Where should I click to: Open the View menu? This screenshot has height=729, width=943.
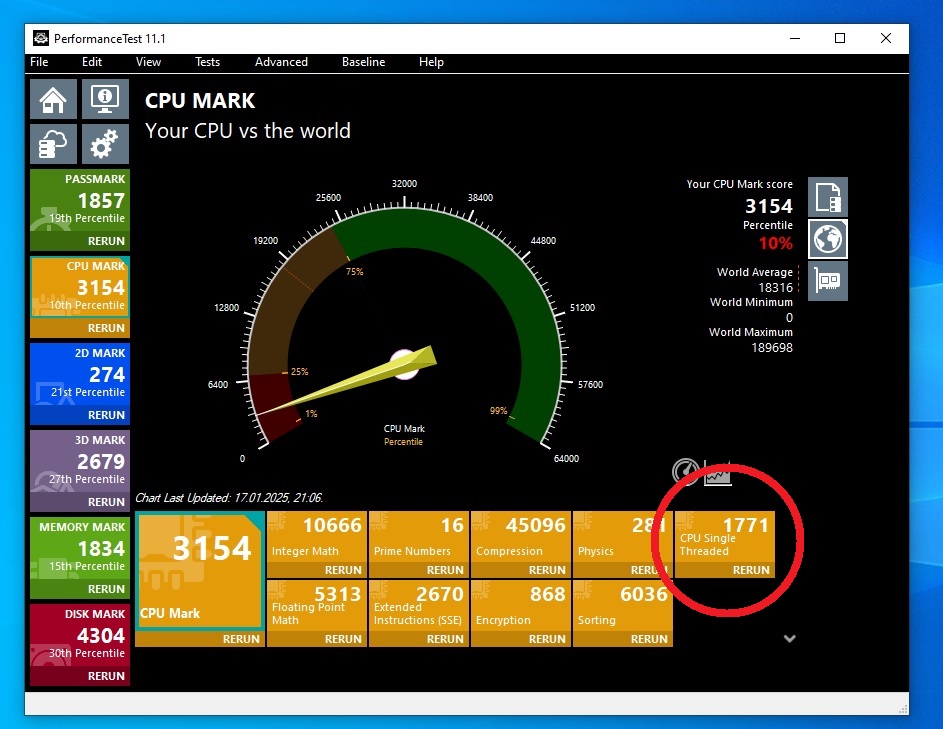tap(148, 62)
